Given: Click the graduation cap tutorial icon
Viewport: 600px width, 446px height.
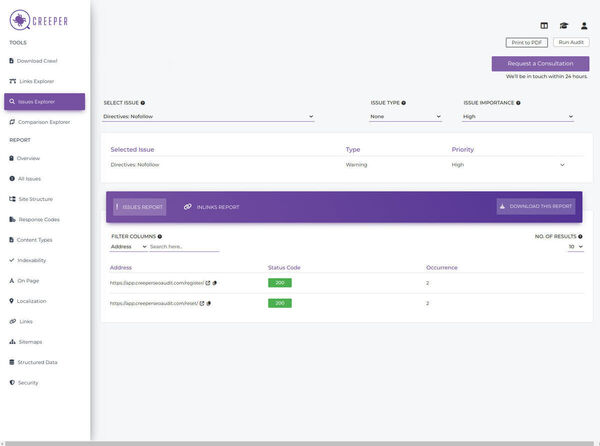Looking at the screenshot, I should [x=564, y=26].
